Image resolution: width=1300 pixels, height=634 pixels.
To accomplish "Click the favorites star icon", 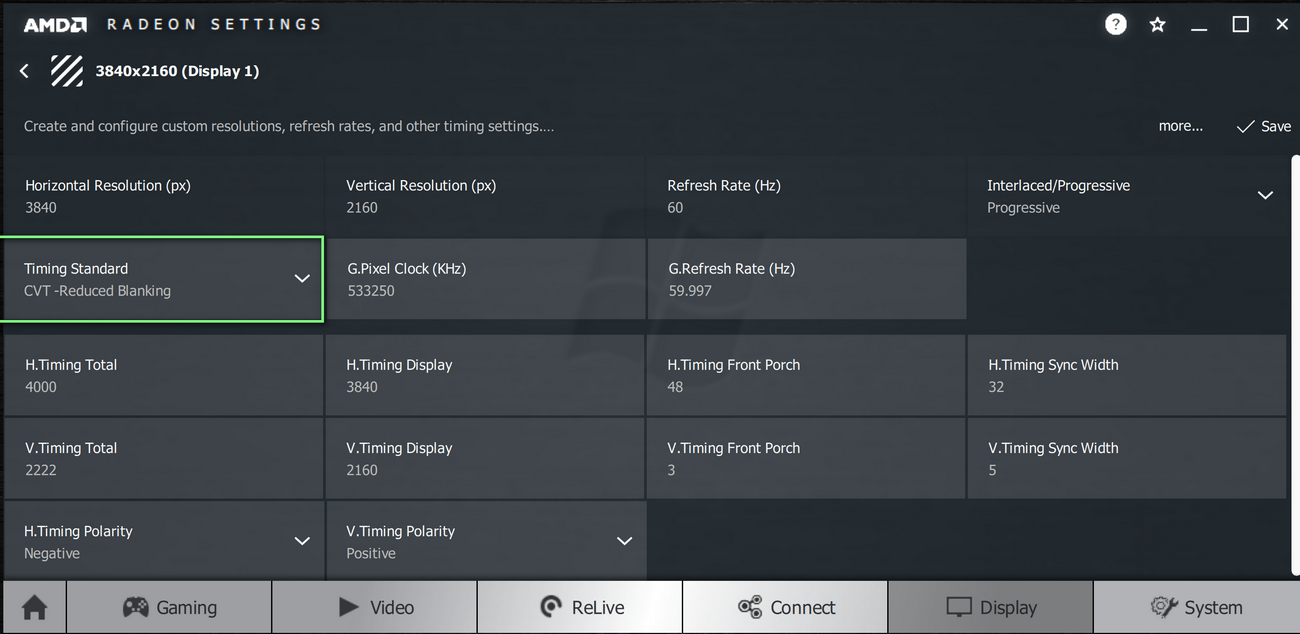I will point(1157,25).
